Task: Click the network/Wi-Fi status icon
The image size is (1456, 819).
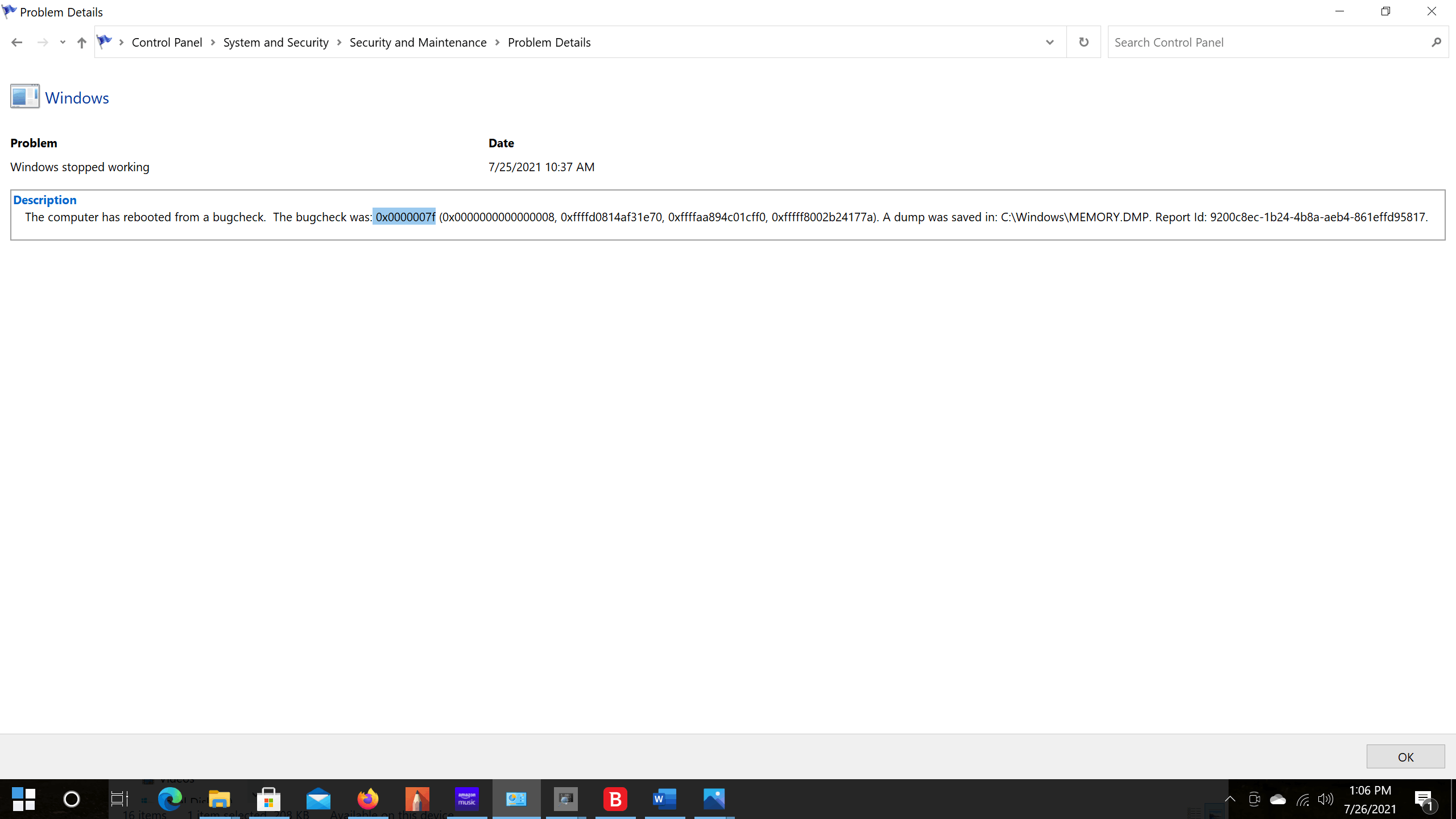Action: pos(1302,799)
